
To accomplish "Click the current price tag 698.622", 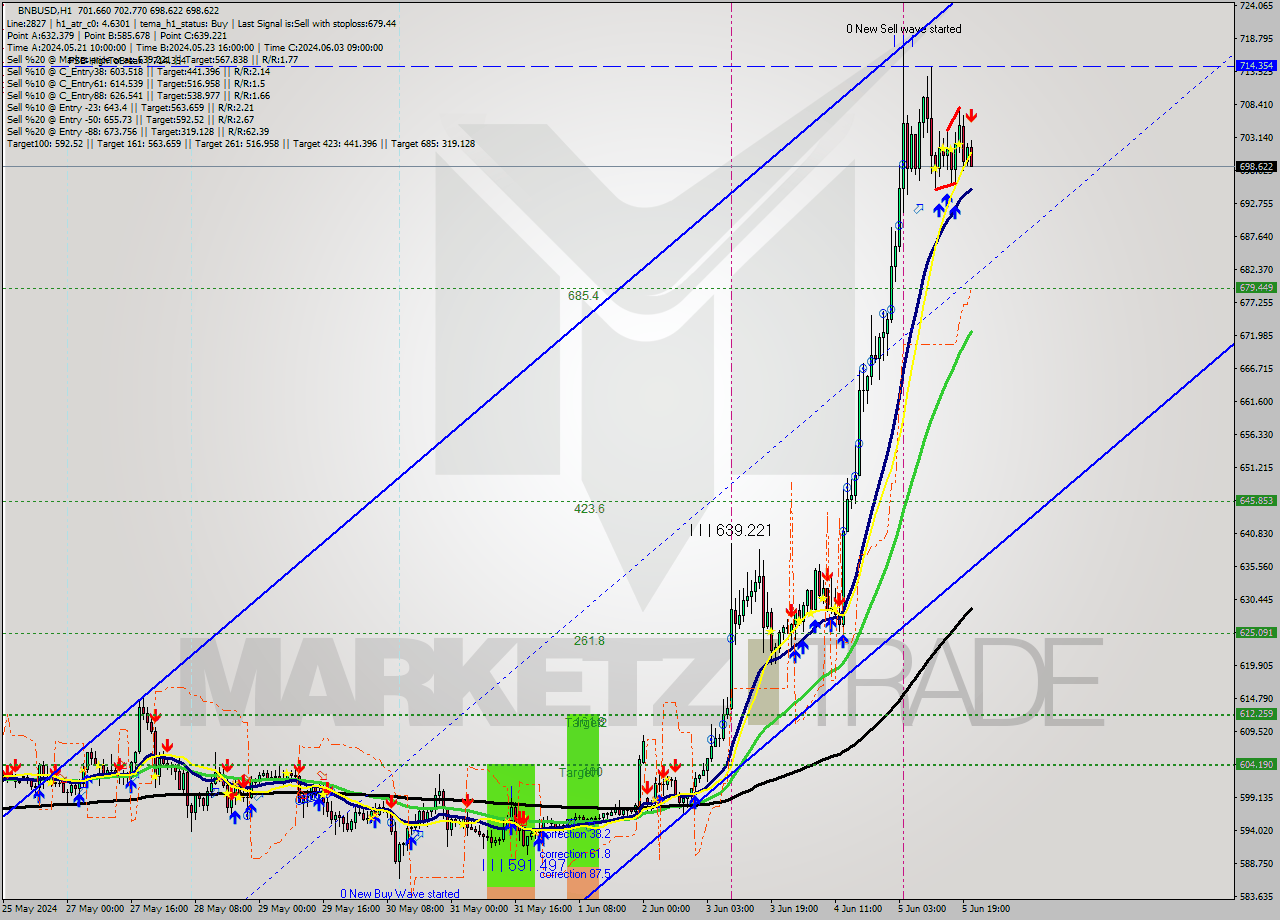I will pyautogui.click(x=1256, y=166).
